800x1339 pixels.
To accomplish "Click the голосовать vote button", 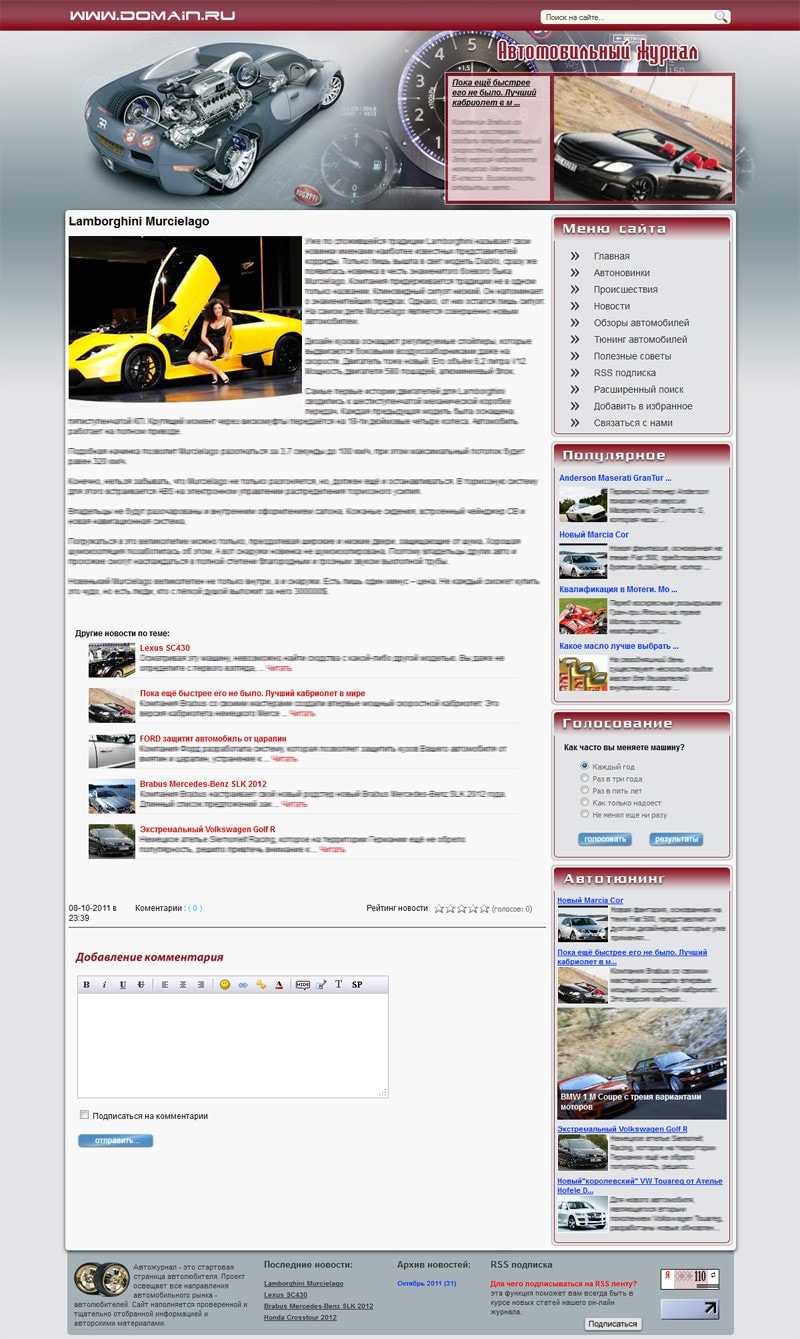I will [x=605, y=839].
